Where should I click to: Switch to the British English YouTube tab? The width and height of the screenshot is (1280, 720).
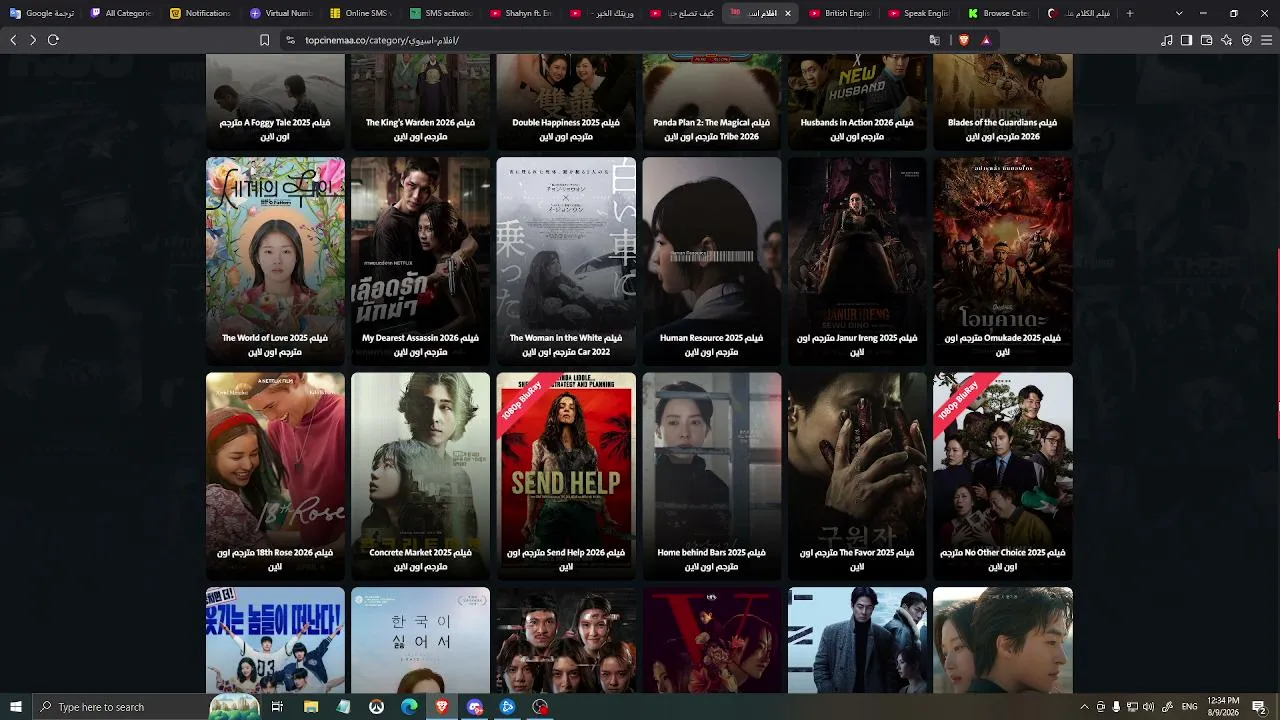[x=840, y=13]
